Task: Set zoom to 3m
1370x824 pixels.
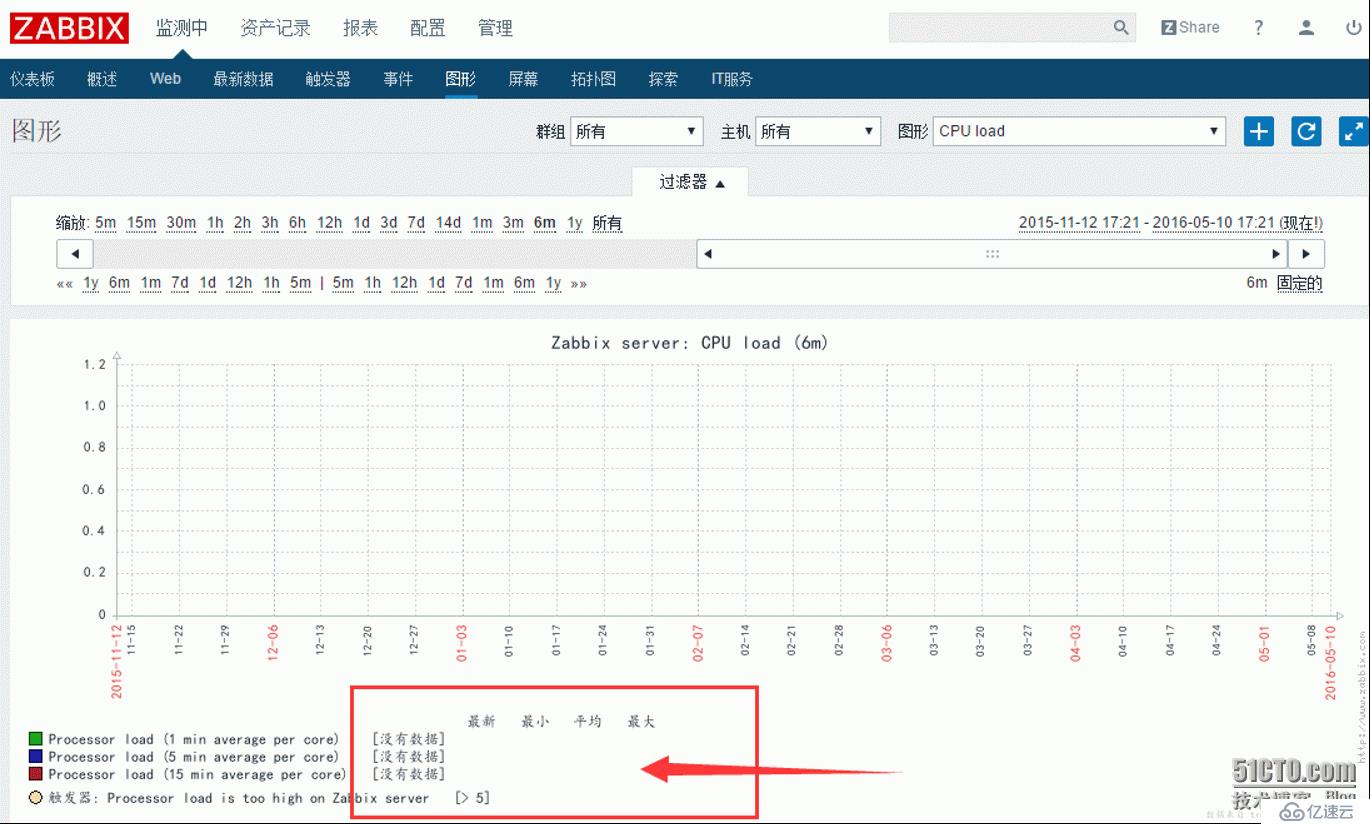Action: point(513,223)
